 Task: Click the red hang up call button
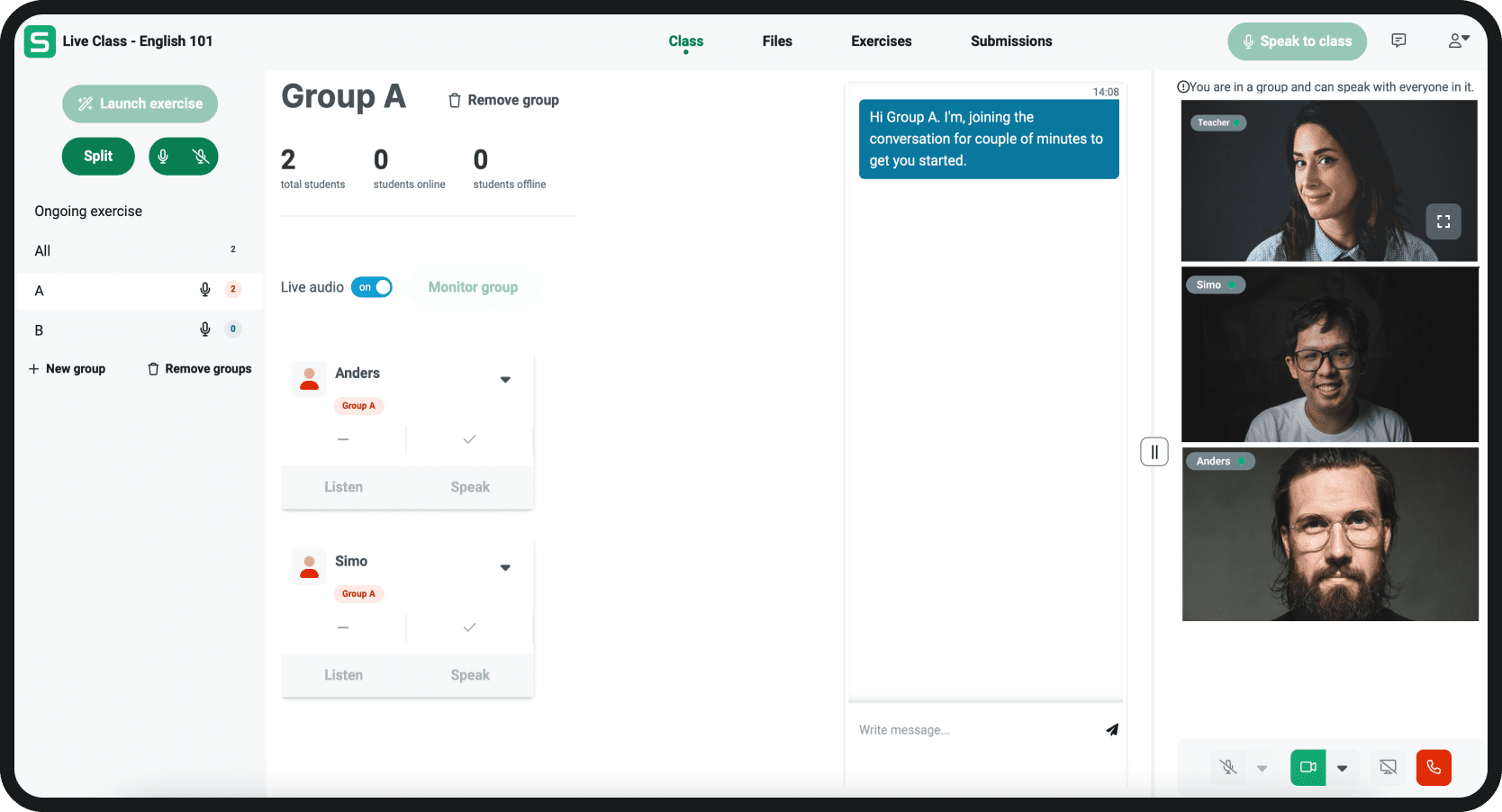pyautogui.click(x=1433, y=768)
